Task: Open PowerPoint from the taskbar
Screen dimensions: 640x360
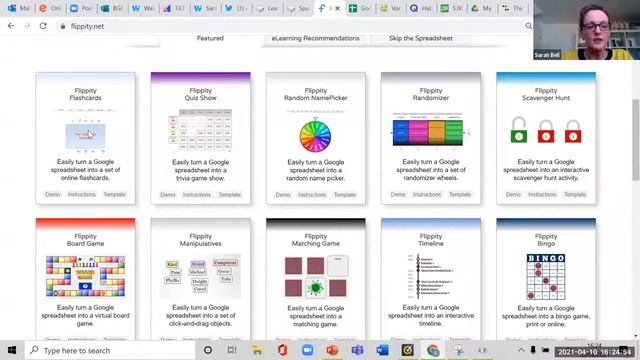Action: (332, 350)
